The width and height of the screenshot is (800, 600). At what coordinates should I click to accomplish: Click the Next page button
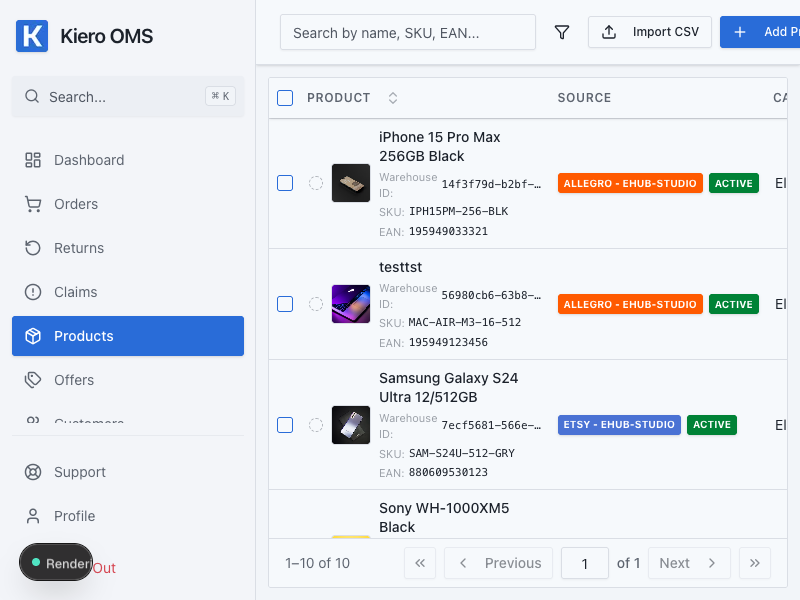tap(689, 563)
